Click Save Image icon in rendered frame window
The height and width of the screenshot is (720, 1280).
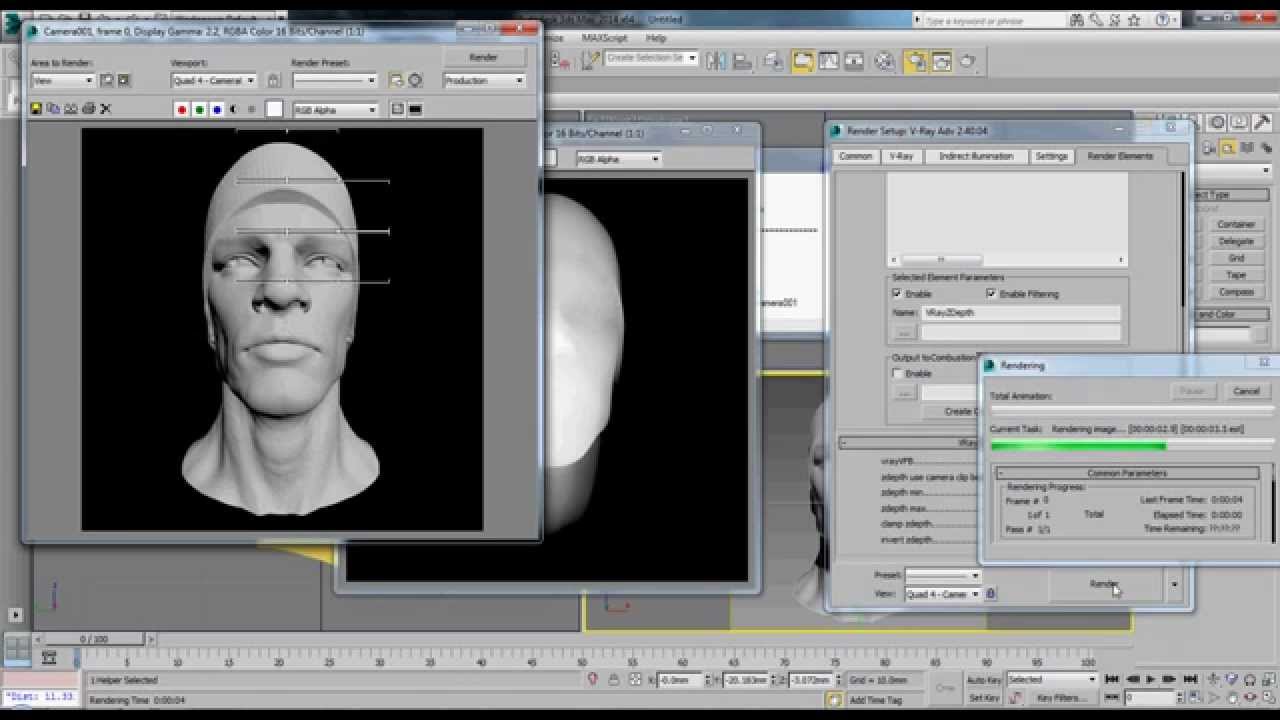pos(37,109)
